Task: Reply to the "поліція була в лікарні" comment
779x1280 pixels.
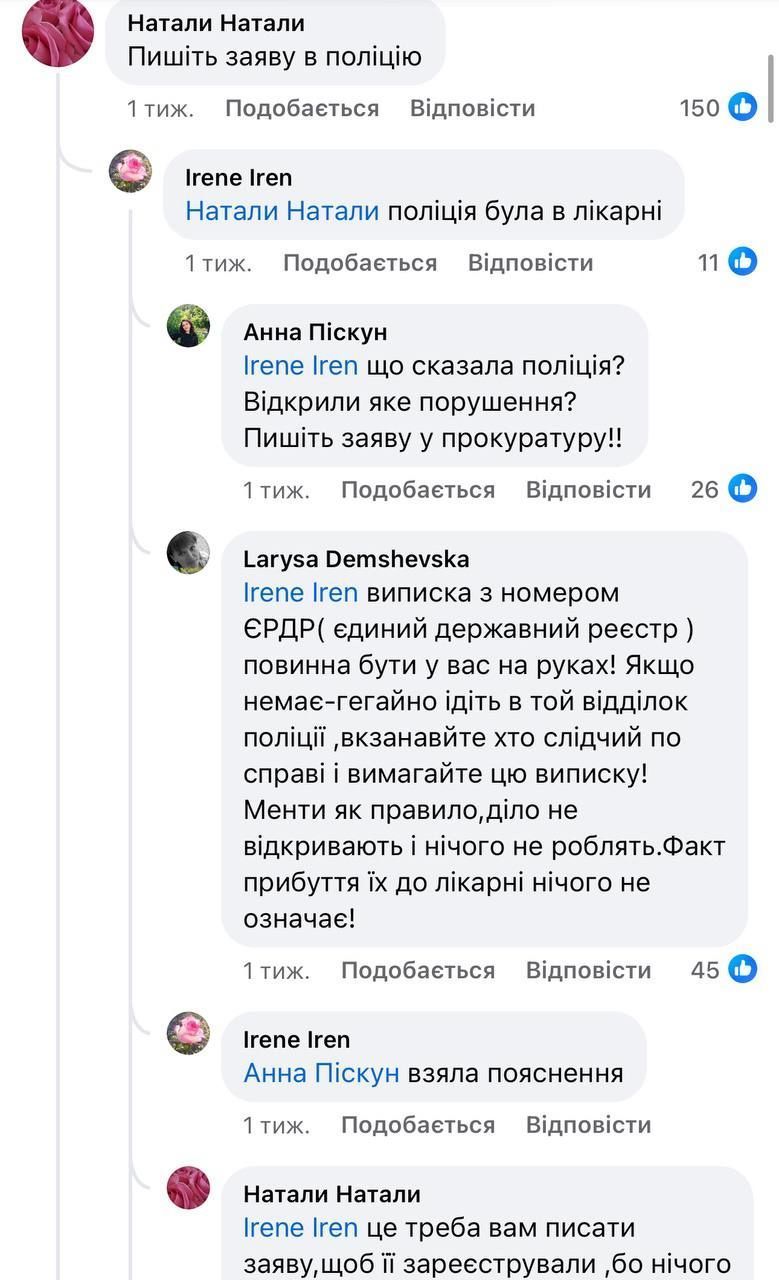Action: click(530, 263)
